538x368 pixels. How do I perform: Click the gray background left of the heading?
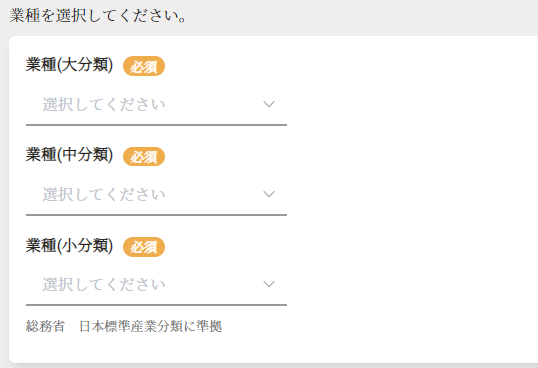tap(4, 16)
